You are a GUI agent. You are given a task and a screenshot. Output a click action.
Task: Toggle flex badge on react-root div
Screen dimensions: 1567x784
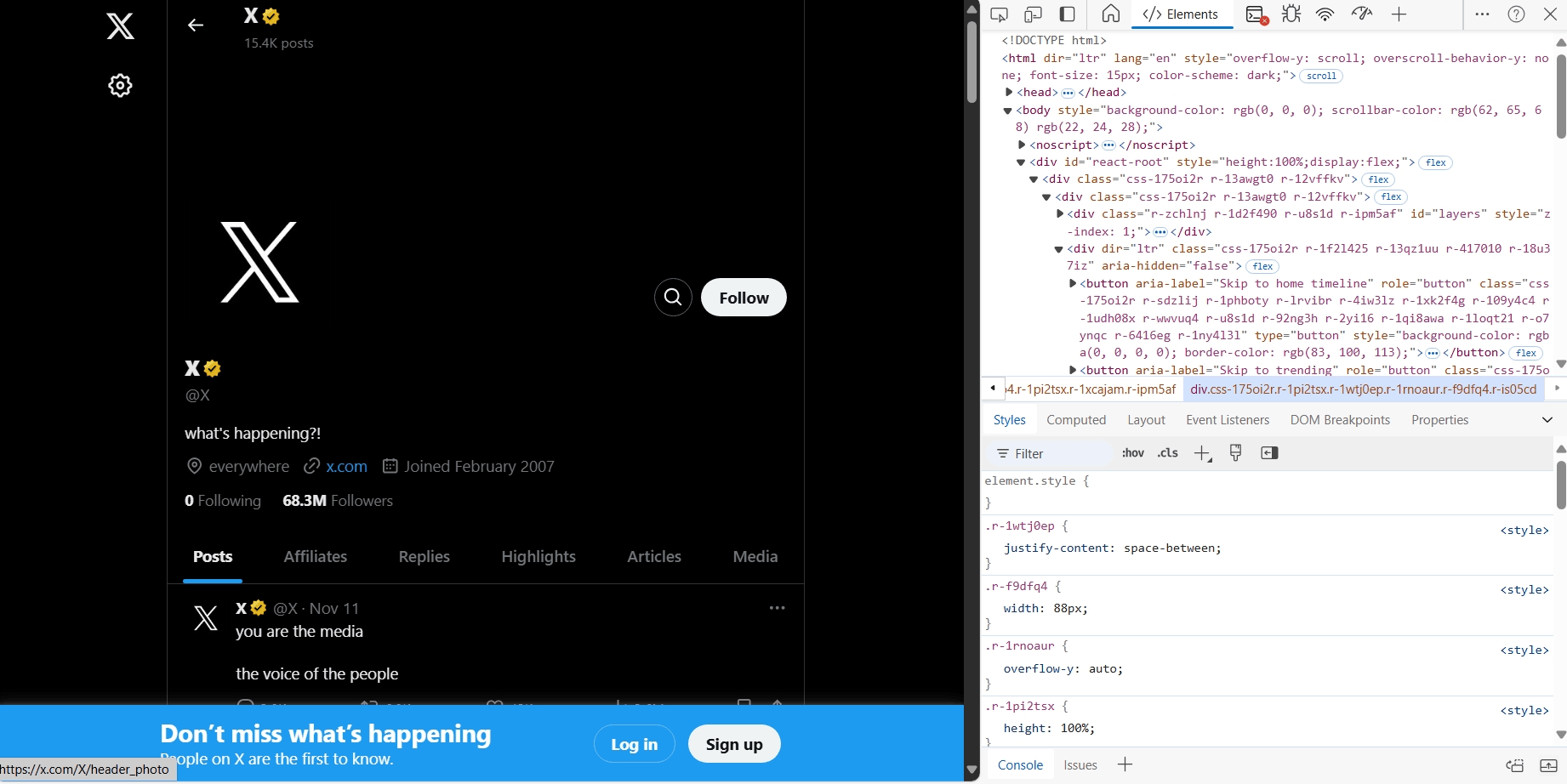[x=1436, y=162]
